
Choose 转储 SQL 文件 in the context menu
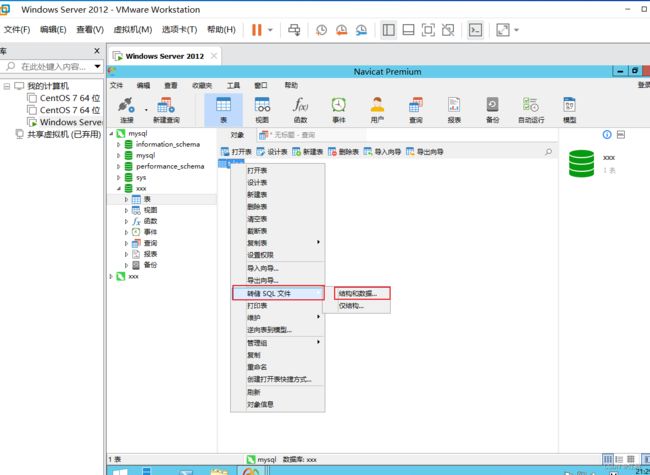(x=278, y=293)
